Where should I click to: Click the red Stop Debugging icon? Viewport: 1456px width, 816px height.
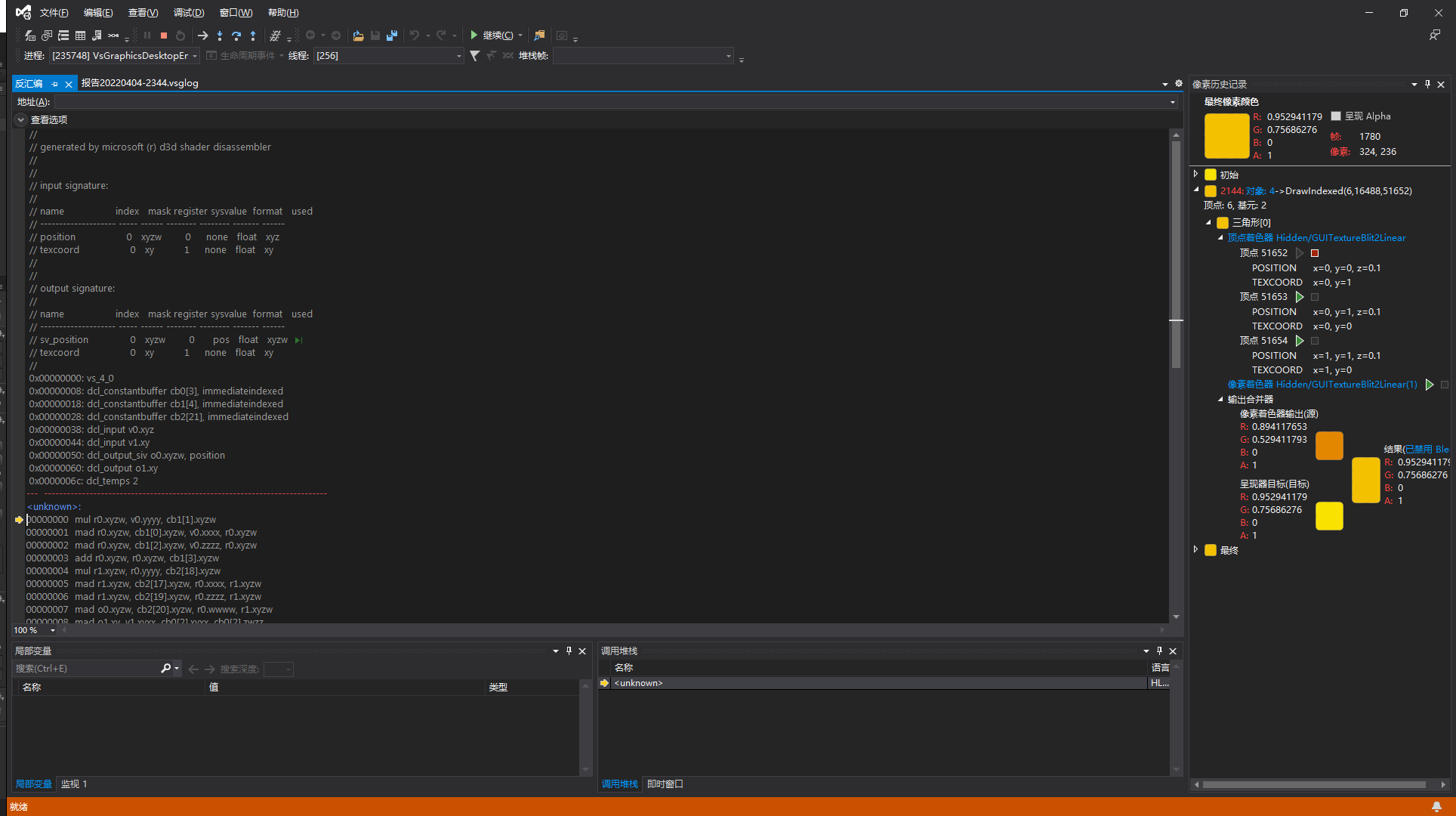coord(164,36)
